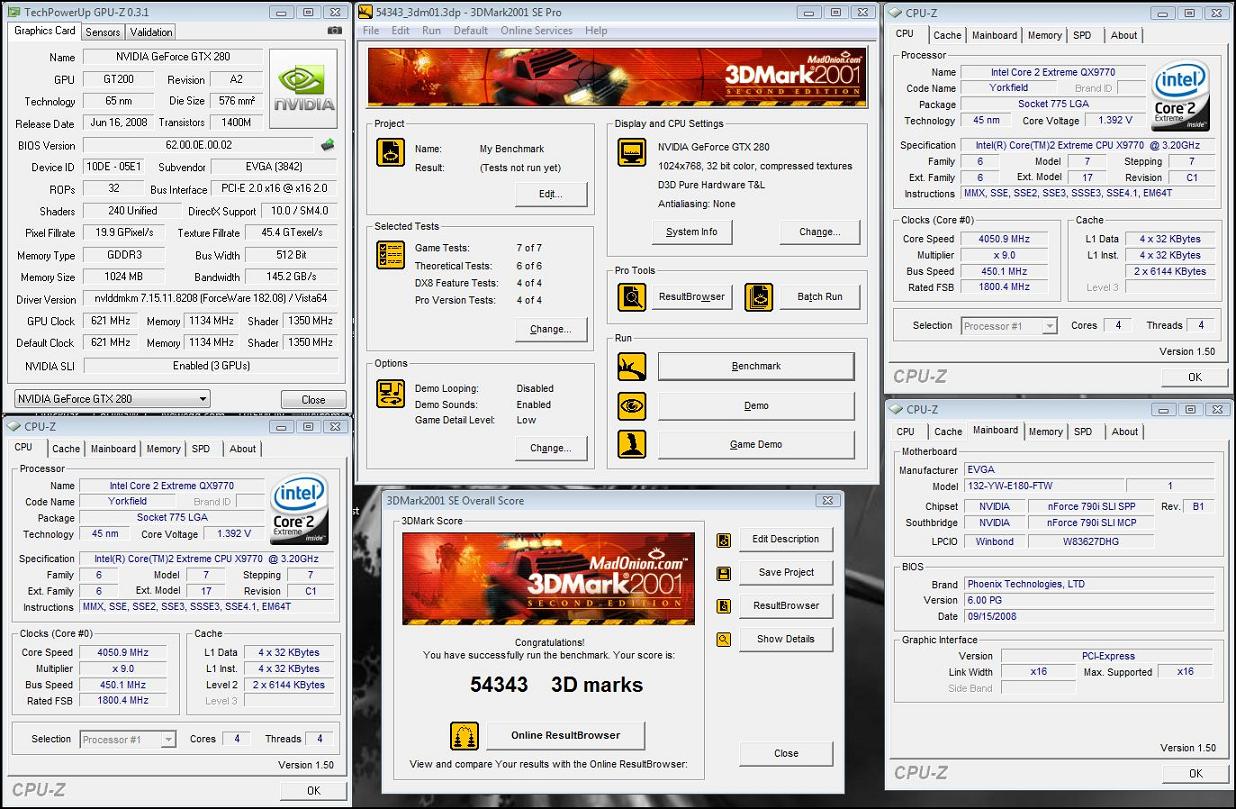This screenshot has width=1236, height=809.
Task: Click the Intel Core 2 Extreme logo, top-right CPU-Z
Action: tap(1181, 95)
